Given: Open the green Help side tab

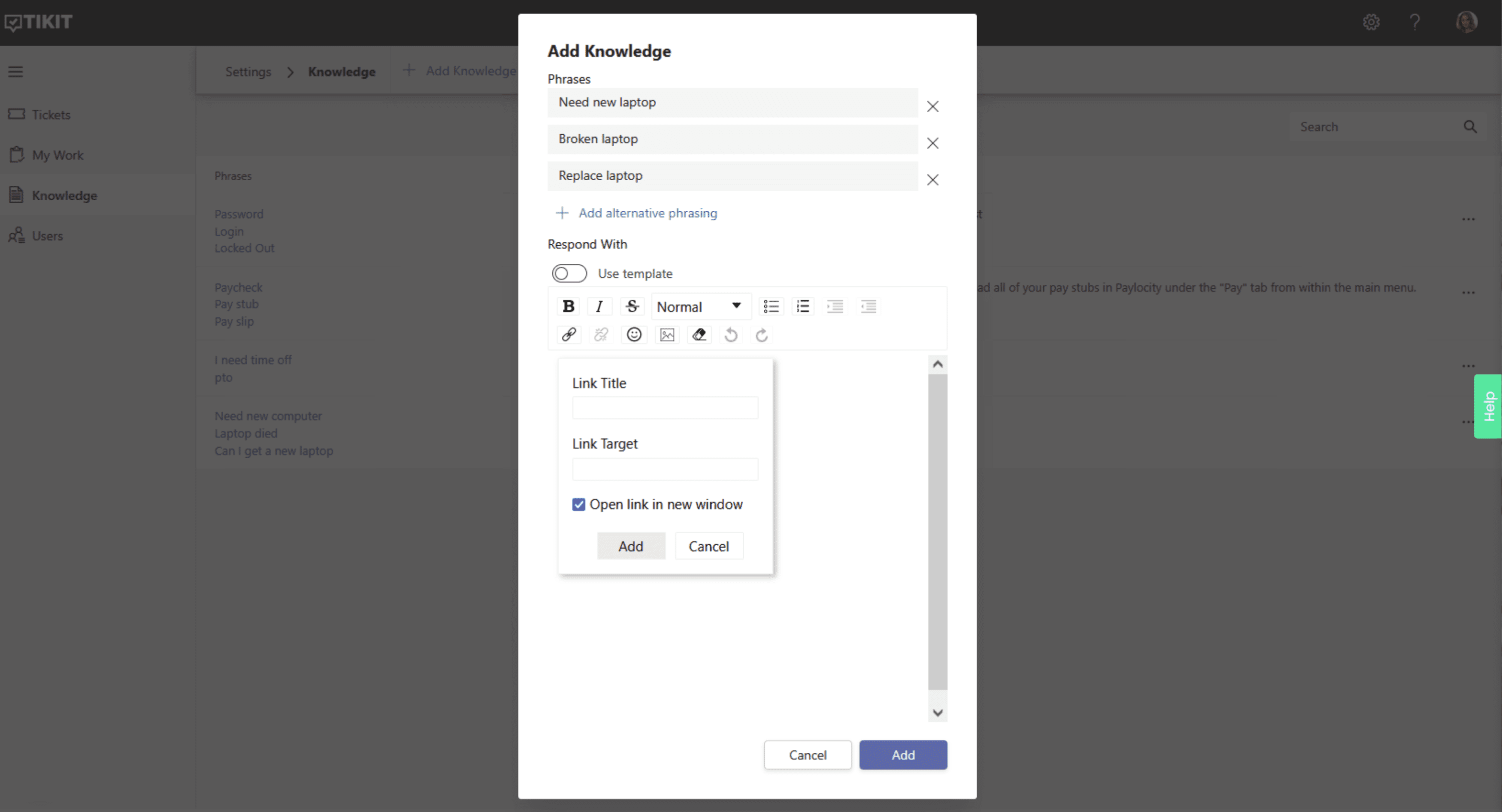Looking at the screenshot, I should click(x=1488, y=407).
